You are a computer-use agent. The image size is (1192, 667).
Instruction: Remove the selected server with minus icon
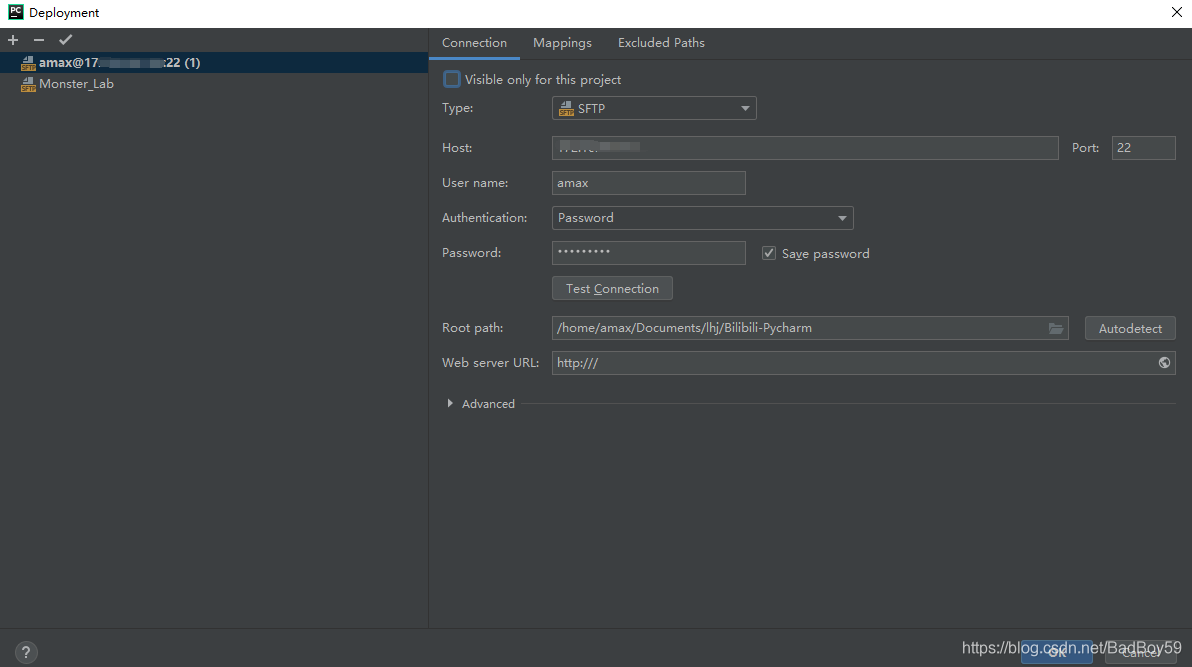(39, 40)
